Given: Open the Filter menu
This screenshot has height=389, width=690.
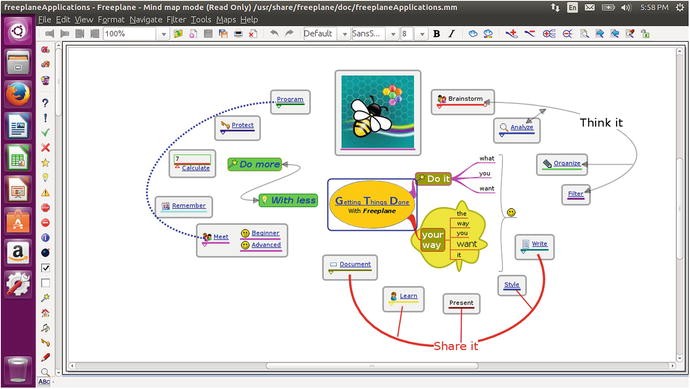Looking at the screenshot, I should pos(176,19).
